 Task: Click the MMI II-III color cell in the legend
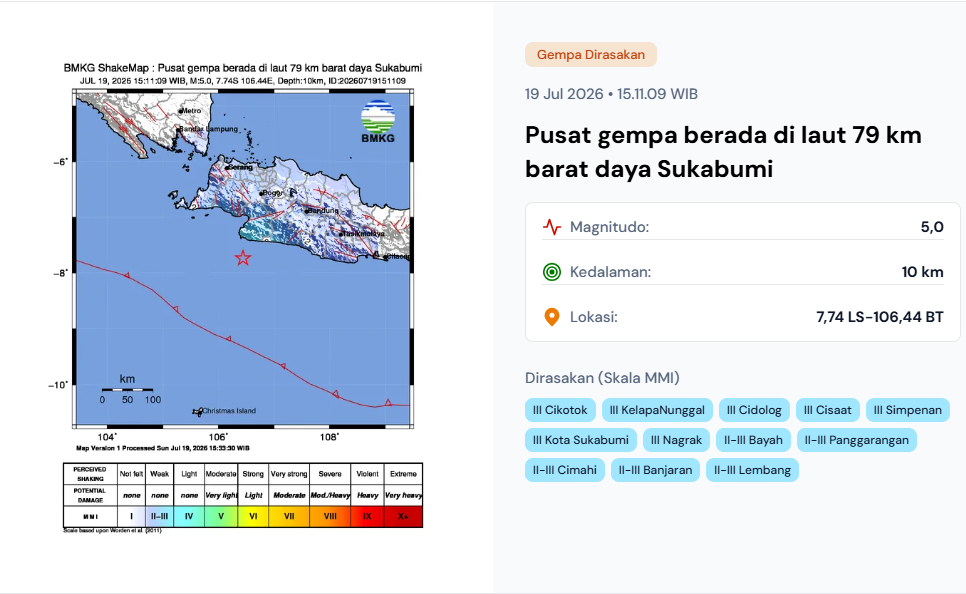coord(159,516)
